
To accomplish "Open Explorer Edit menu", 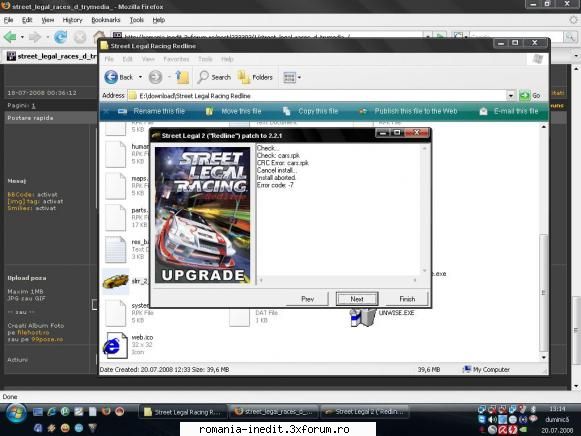I will 127,59.
